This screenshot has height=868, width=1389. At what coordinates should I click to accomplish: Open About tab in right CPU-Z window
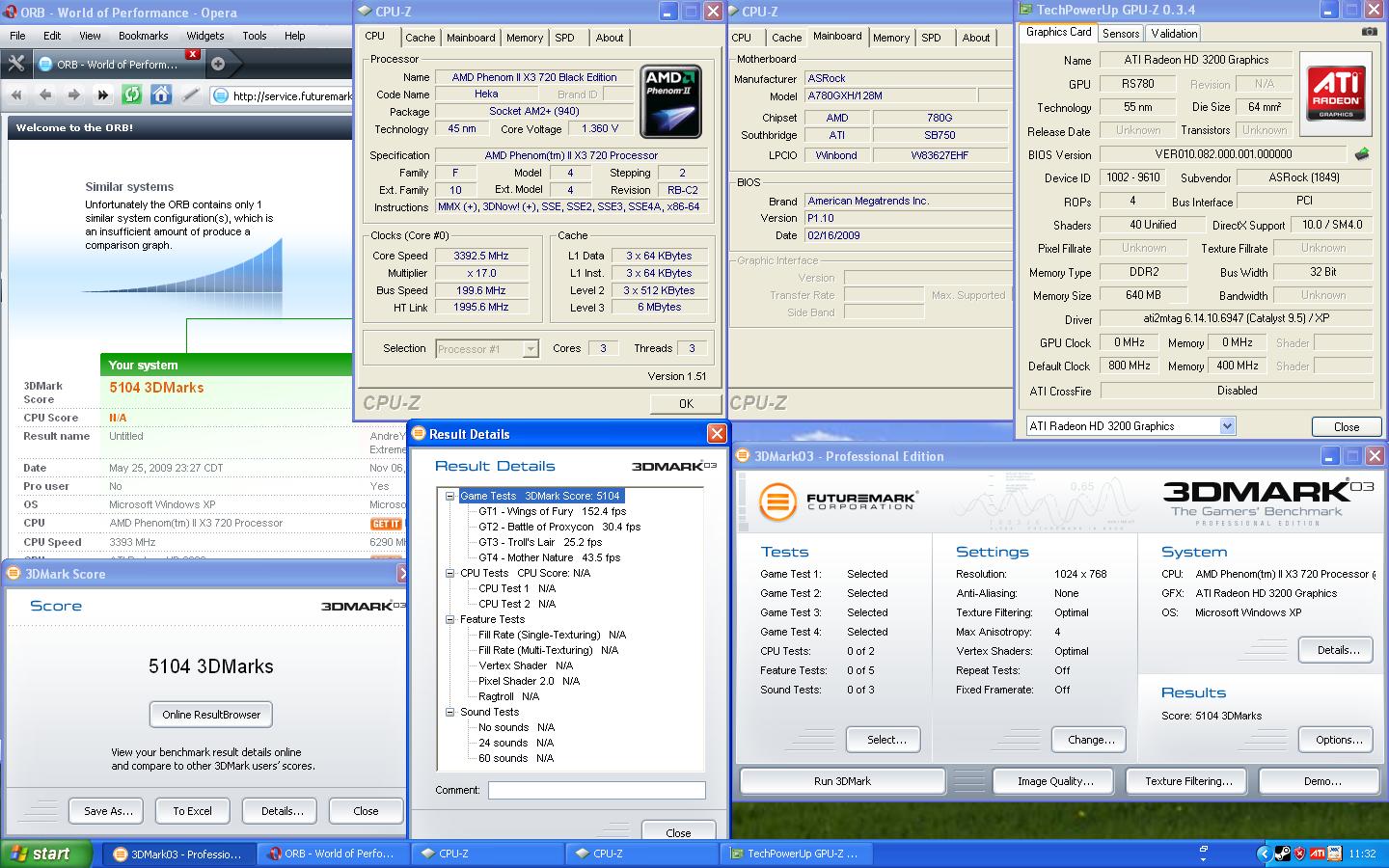coord(976,38)
